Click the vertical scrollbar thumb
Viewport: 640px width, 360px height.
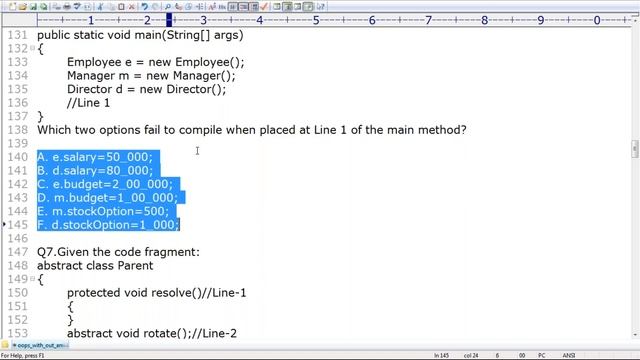pyautogui.click(x=635, y=149)
